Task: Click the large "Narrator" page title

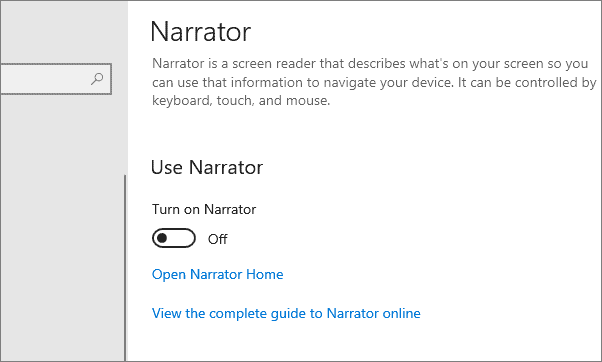Action: click(x=201, y=31)
